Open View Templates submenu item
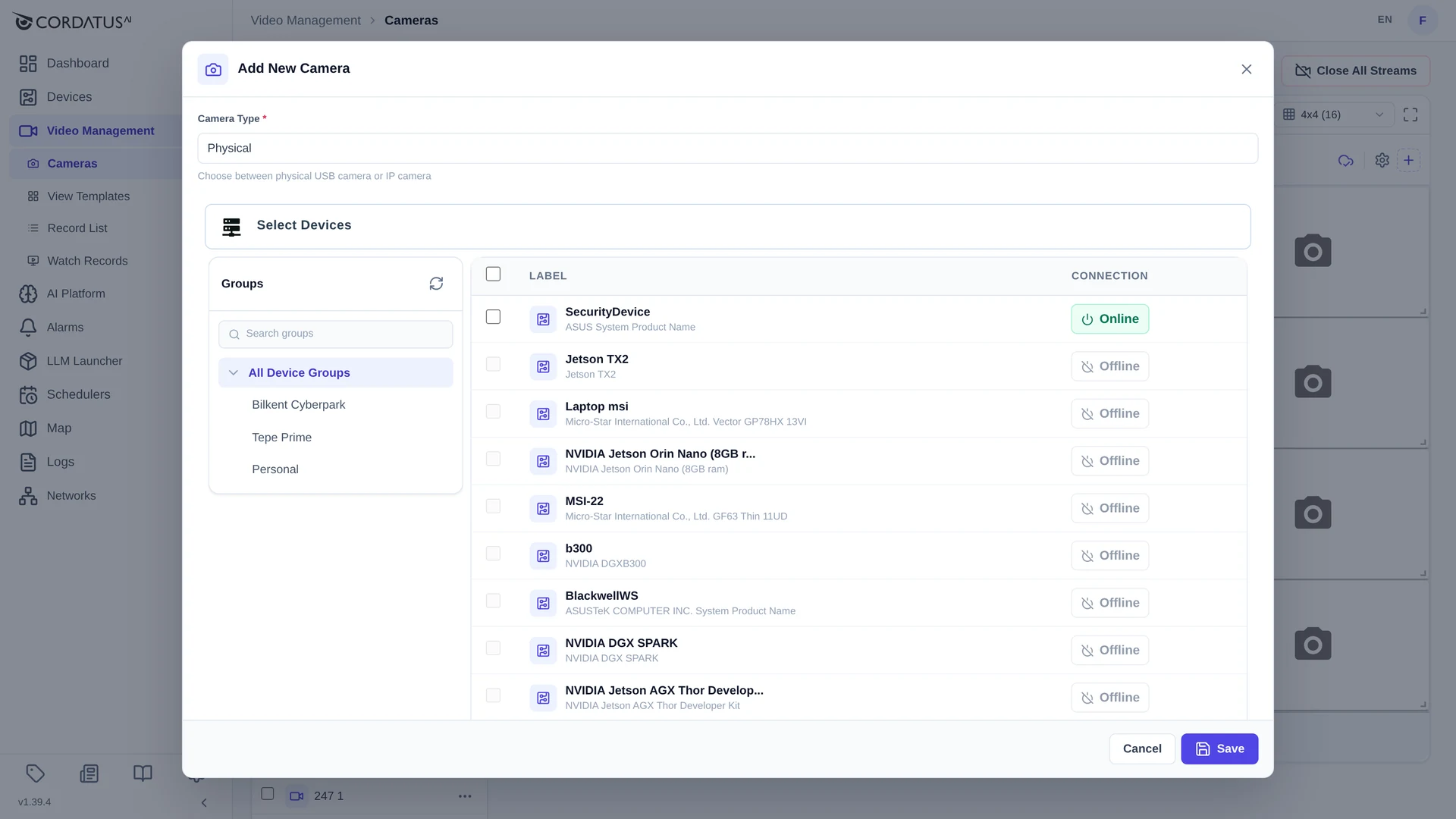The image size is (1456, 819). [x=89, y=196]
